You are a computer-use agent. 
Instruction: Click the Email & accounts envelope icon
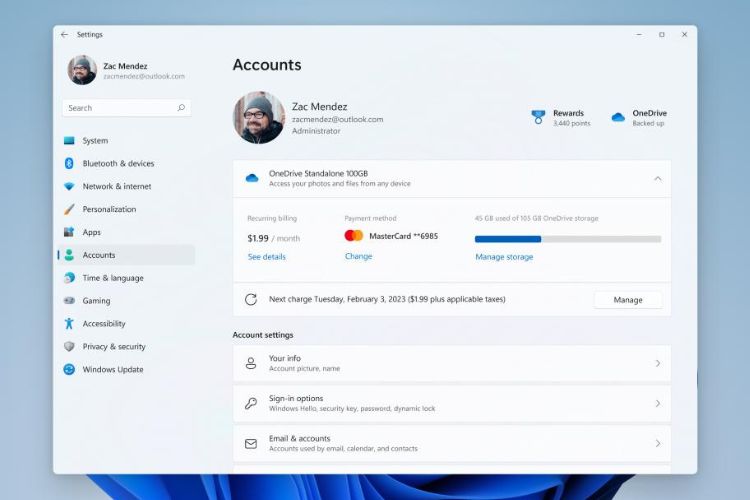click(251, 444)
